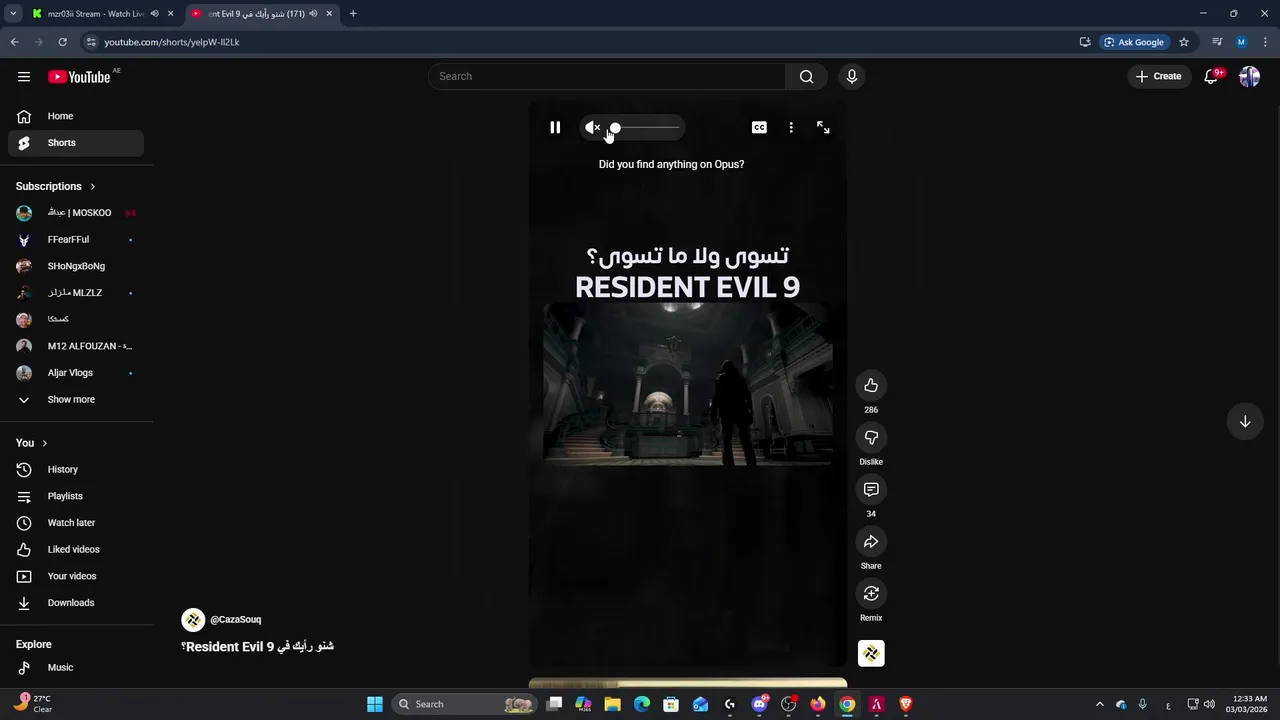
Task: Toggle closed captions on the Short
Action: (x=759, y=127)
